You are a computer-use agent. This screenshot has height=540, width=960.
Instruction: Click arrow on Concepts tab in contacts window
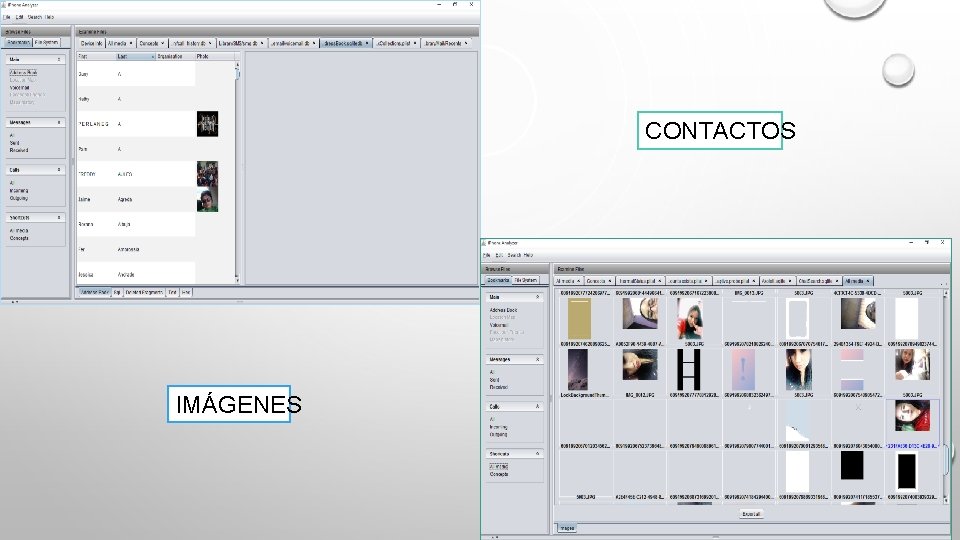(162, 43)
